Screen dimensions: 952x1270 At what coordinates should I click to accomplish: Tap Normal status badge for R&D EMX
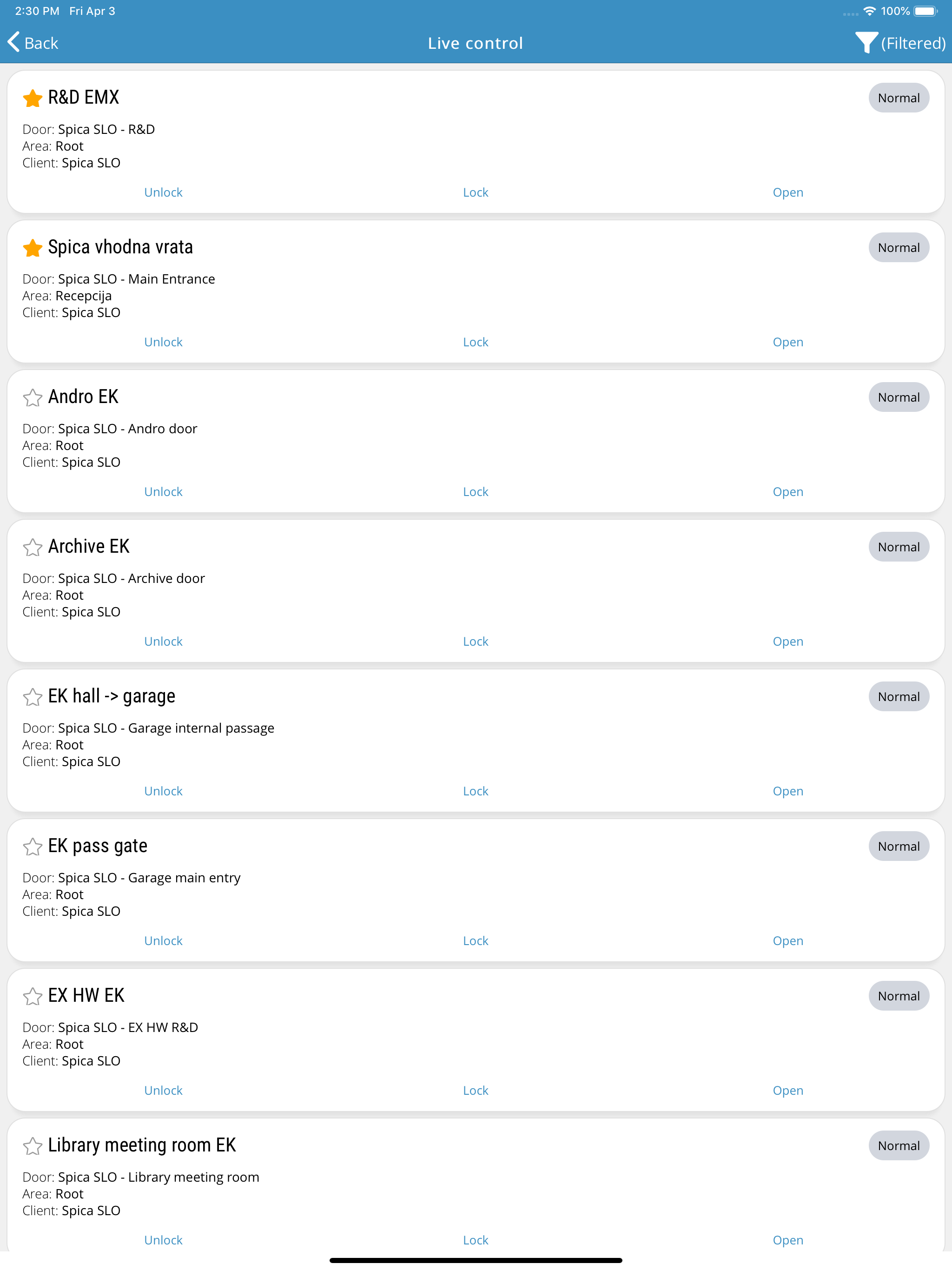click(x=898, y=98)
